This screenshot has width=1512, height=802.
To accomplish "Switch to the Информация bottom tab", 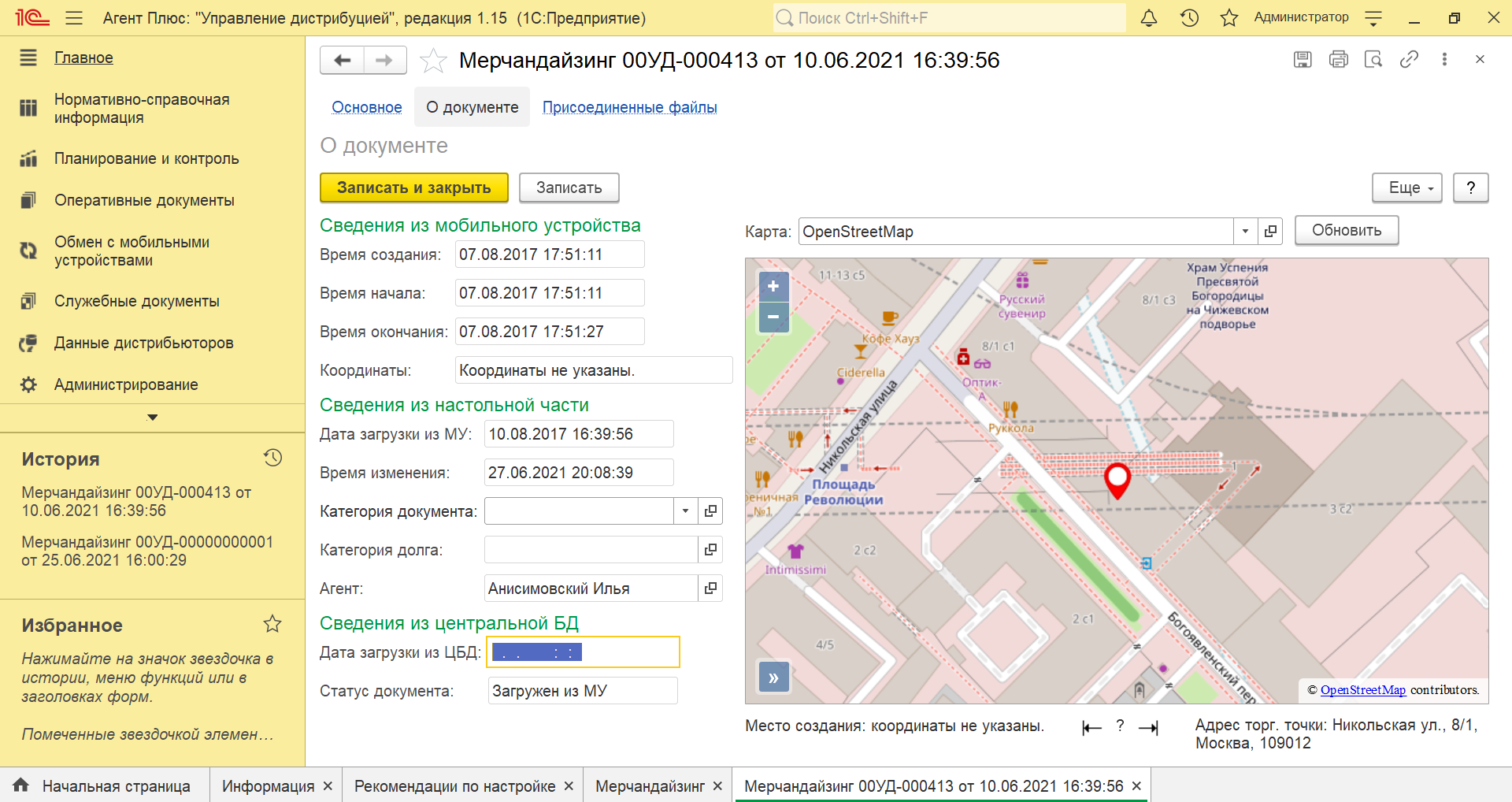I will point(268,786).
